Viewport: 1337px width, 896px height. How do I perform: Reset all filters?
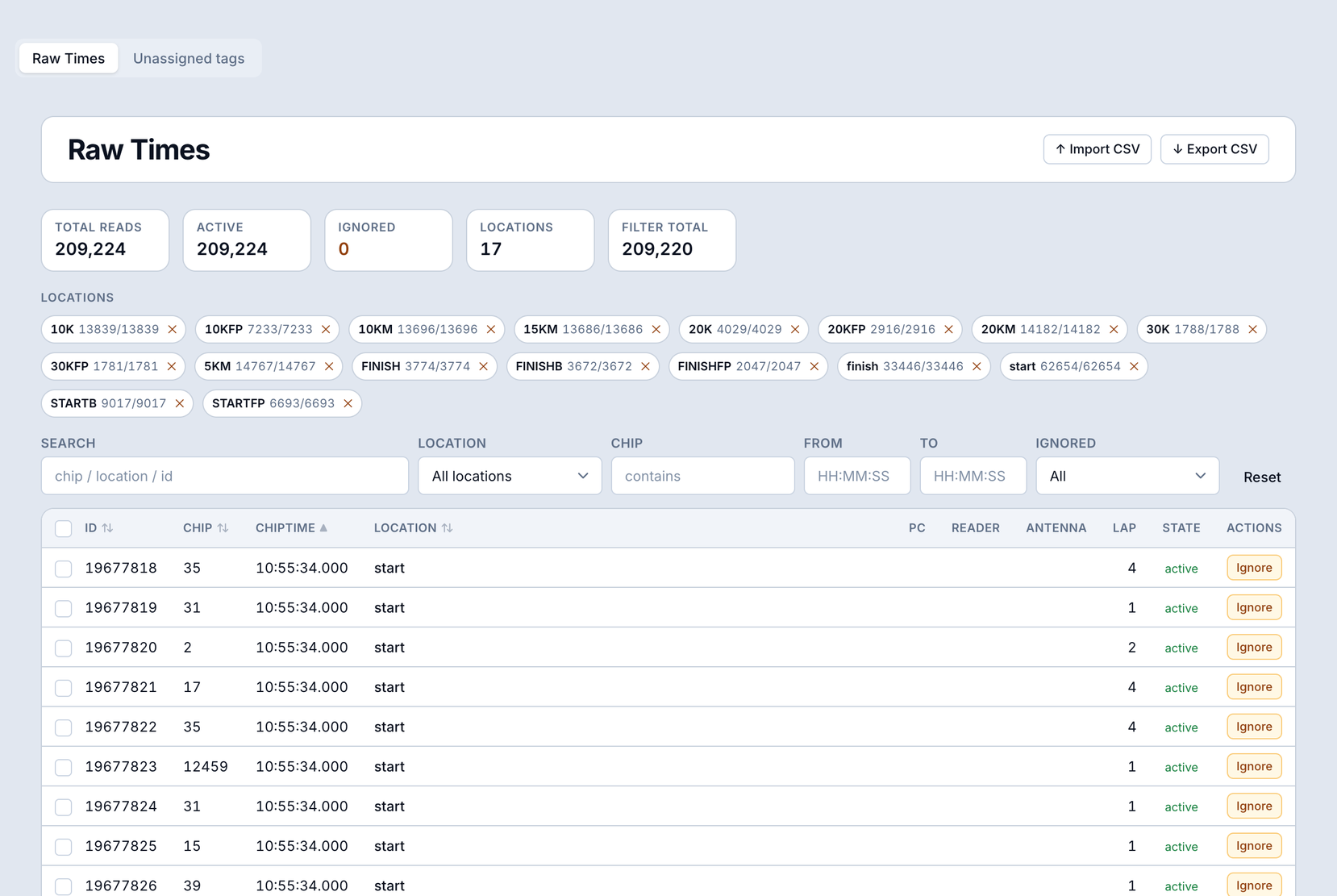click(1262, 477)
